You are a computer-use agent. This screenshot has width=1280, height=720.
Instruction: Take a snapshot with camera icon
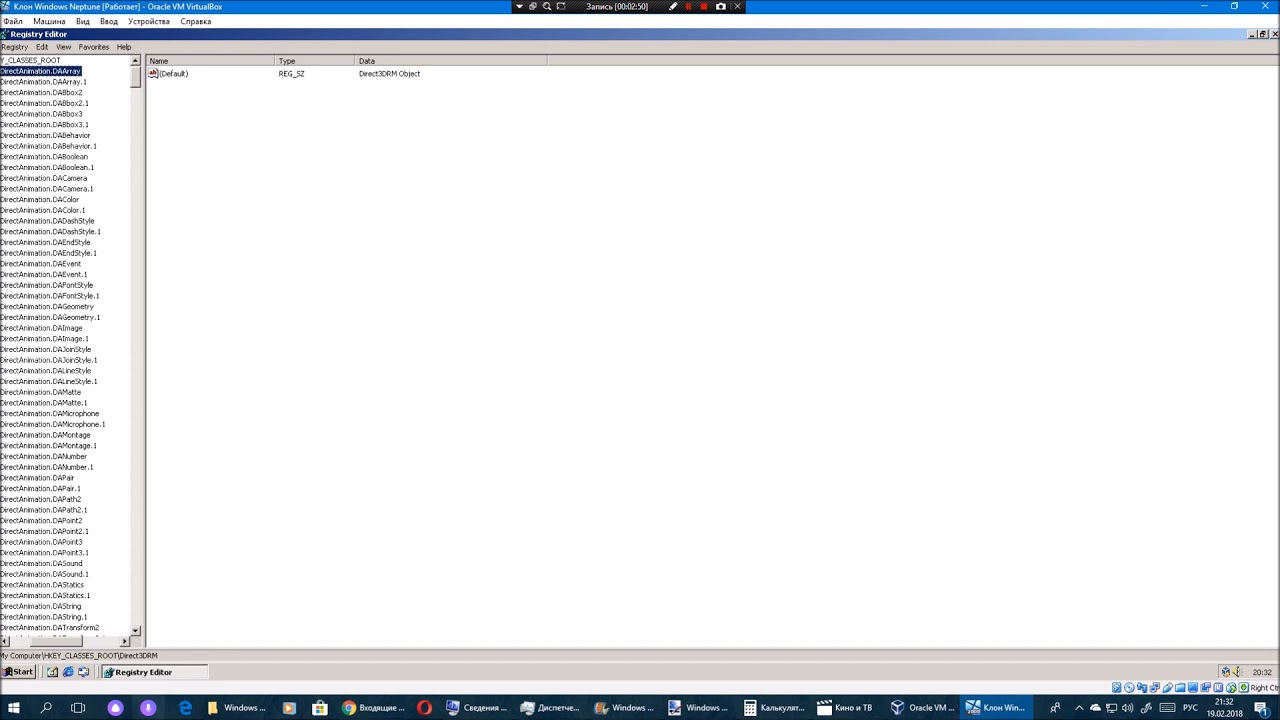point(721,6)
